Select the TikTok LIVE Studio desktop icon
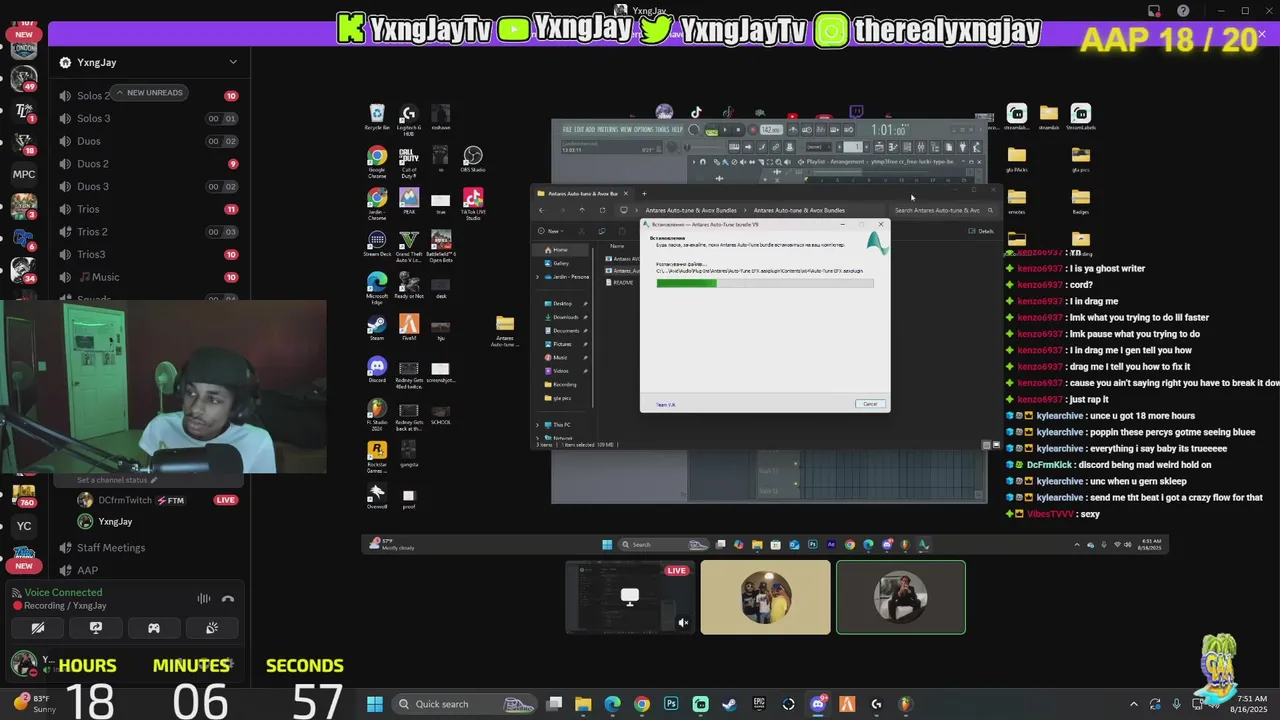The height and width of the screenshot is (720, 1280). (473, 204)
